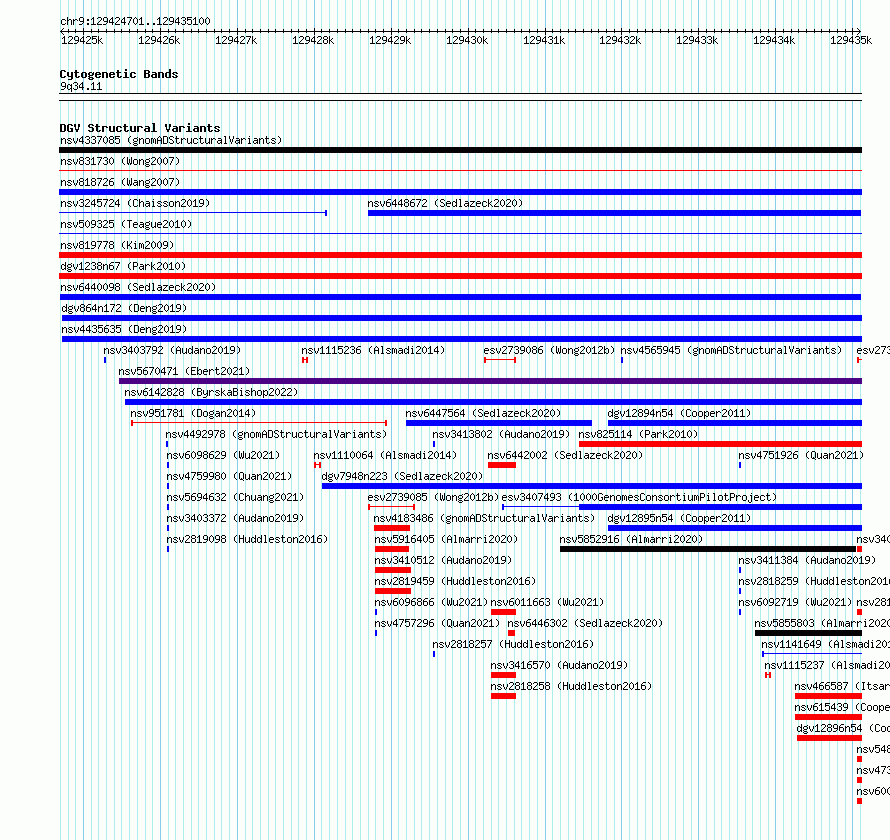Open nsv1110064 (Alsmadi2014) label
Screen dimensions: 890x840
(385, 455)
